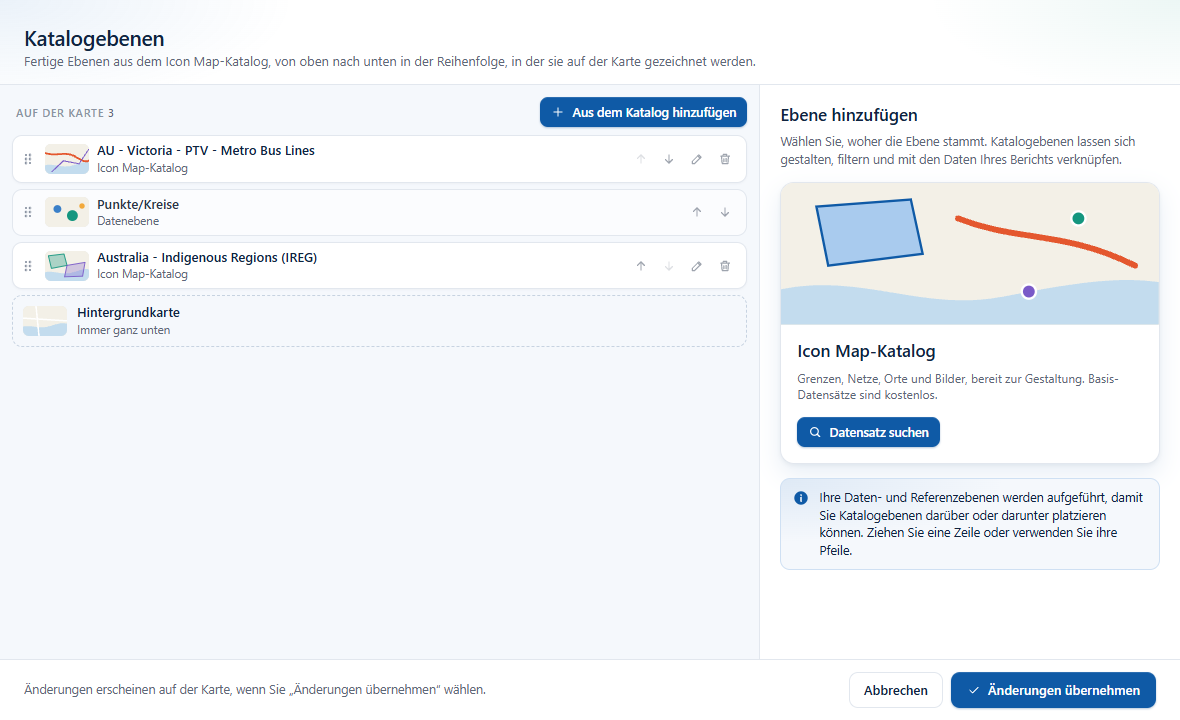
Task: Click Metro Bus Lines layer thumbnail
Action: tap(66, 159)
